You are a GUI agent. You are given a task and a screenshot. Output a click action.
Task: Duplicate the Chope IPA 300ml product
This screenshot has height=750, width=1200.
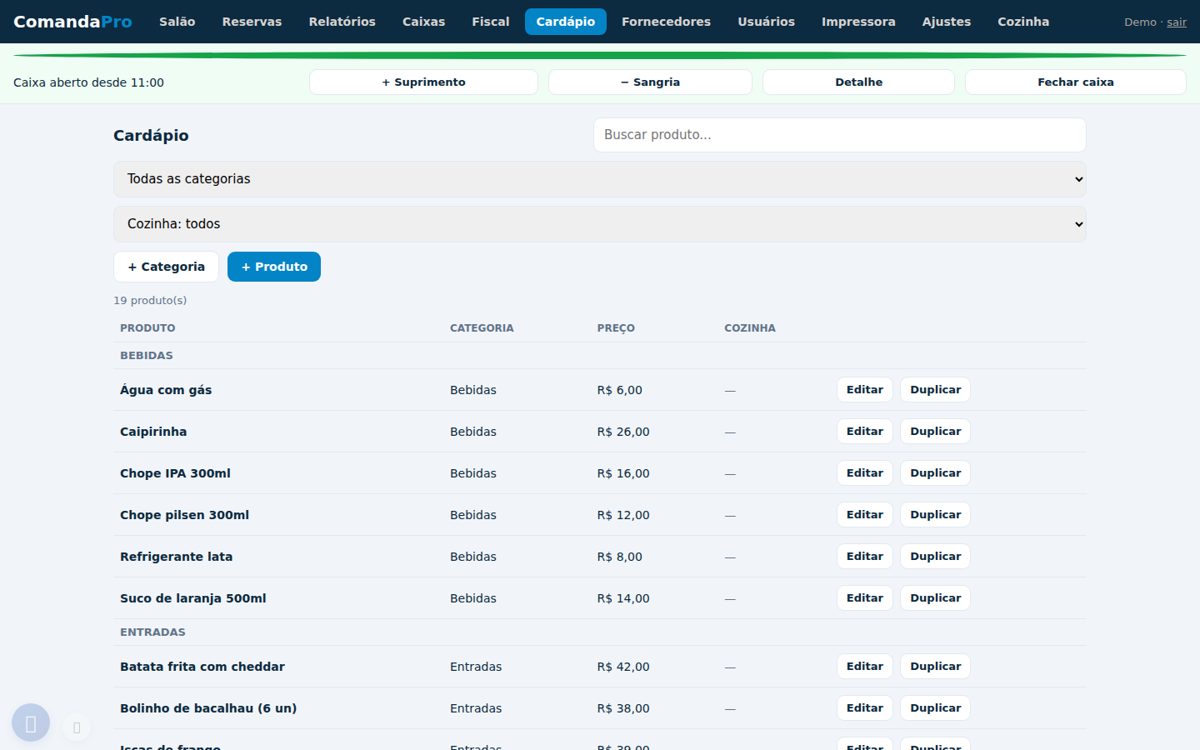coord(935,473)
